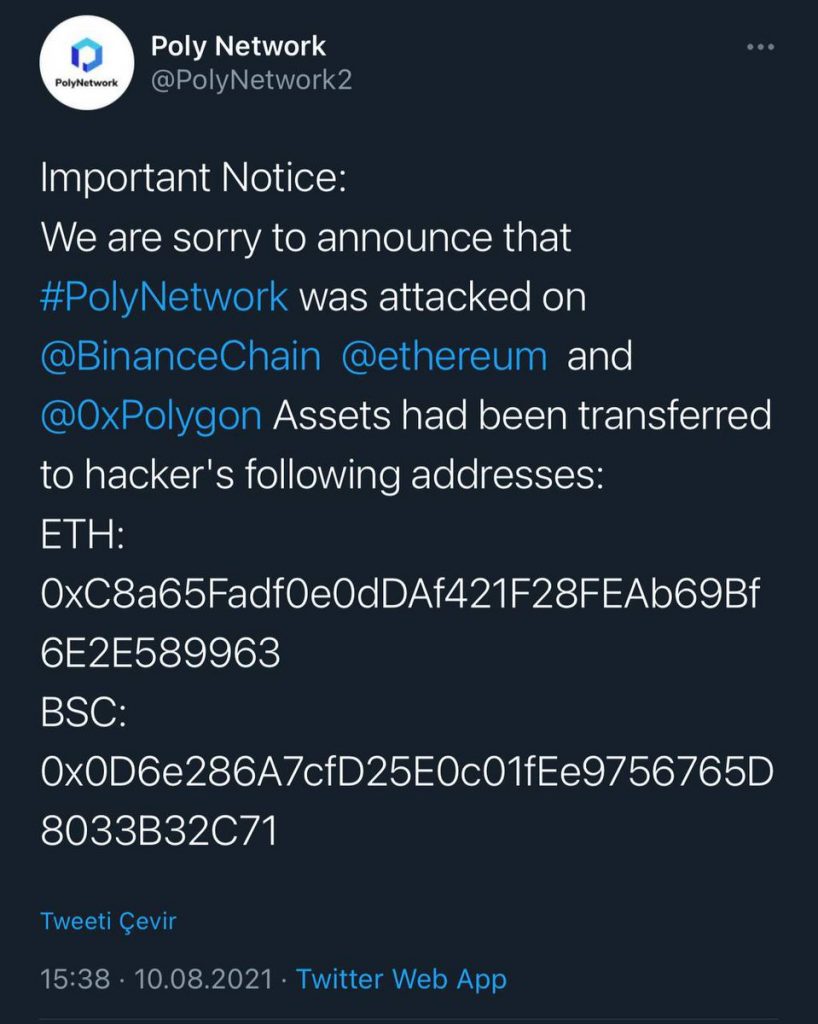This screenshot has width=818, height=1024.
Task: Click the ETH address line starting 0xC8a65
Action: pos(401,594)
